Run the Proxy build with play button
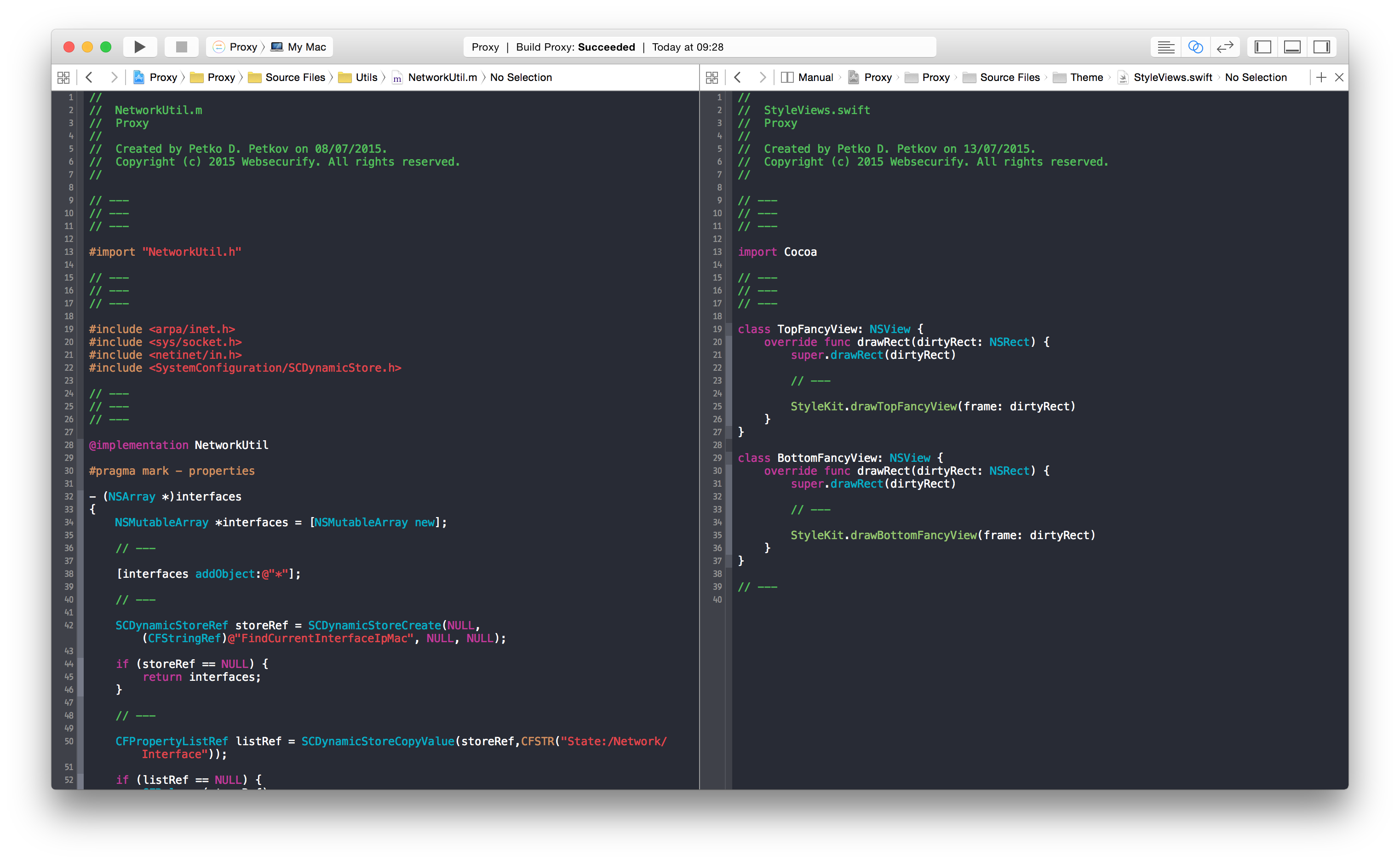This screenshot has width=1400, height=863. pyautogui.click(x=140, y=47)
